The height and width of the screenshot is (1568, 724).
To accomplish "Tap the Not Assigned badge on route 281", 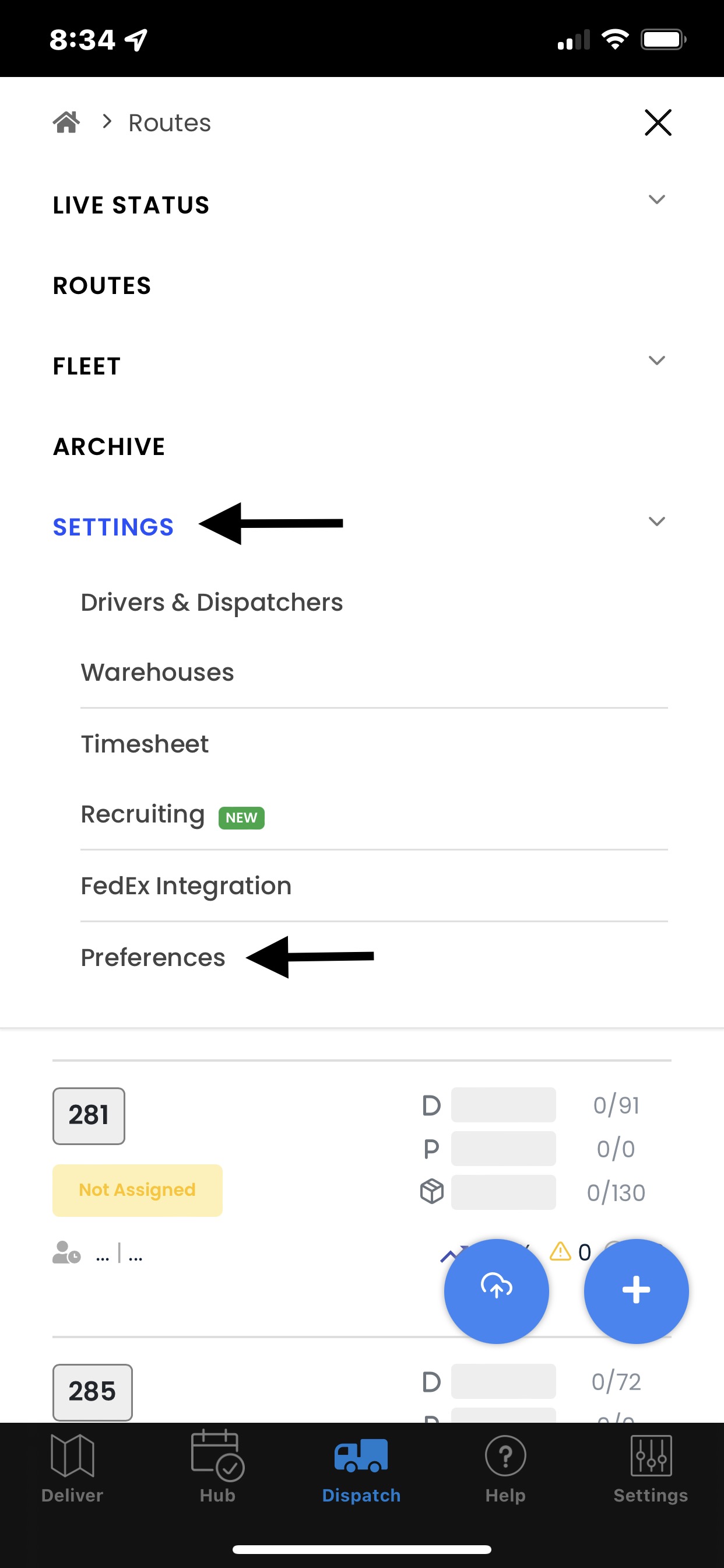I will coord(138,1190).
